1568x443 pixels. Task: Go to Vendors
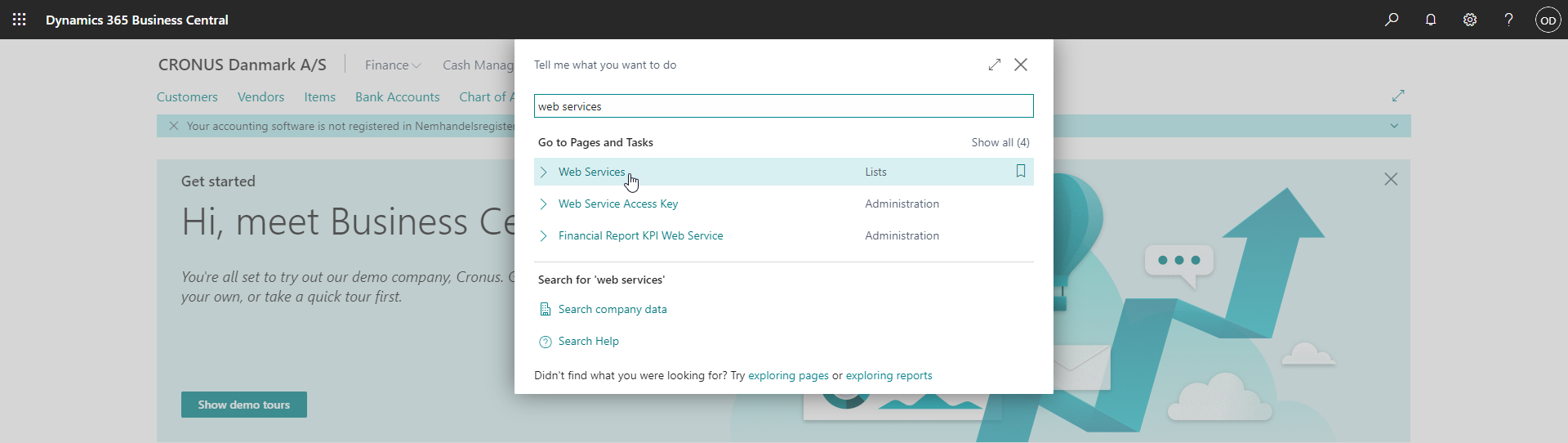pos(261,96)
